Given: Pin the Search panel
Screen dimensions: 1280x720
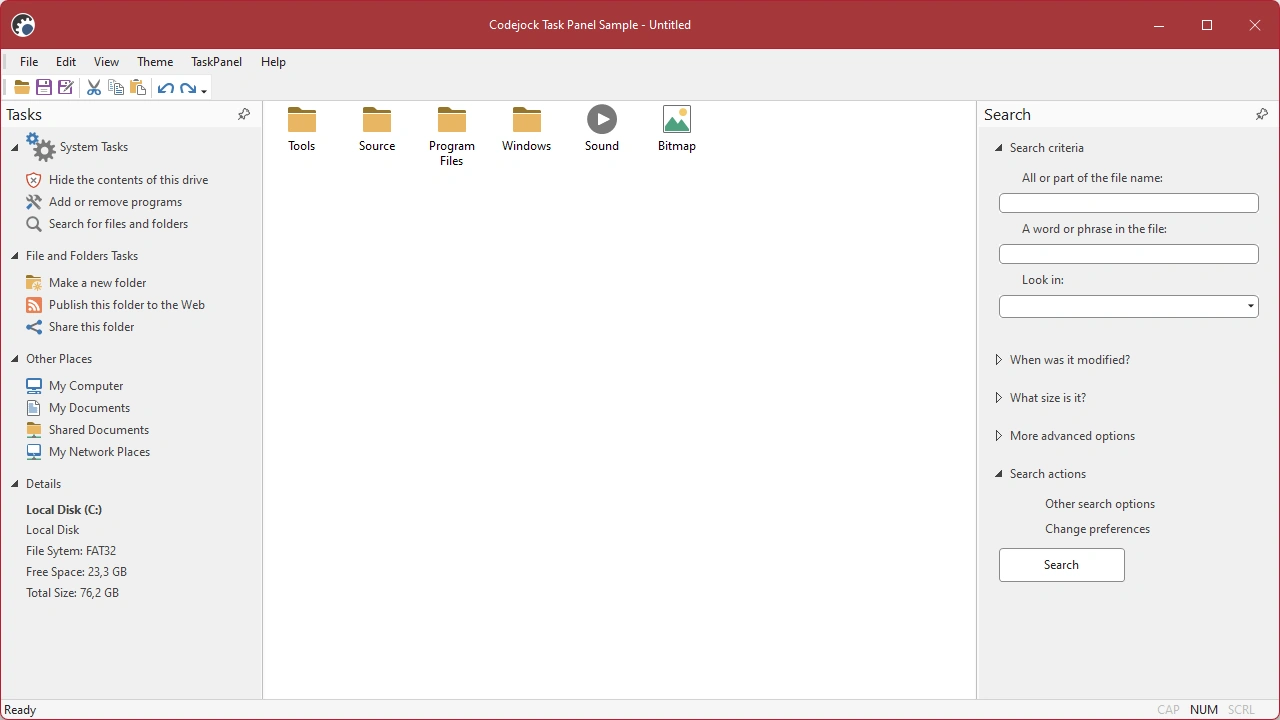Looking at the screenshot, I should pos(1262,115).
